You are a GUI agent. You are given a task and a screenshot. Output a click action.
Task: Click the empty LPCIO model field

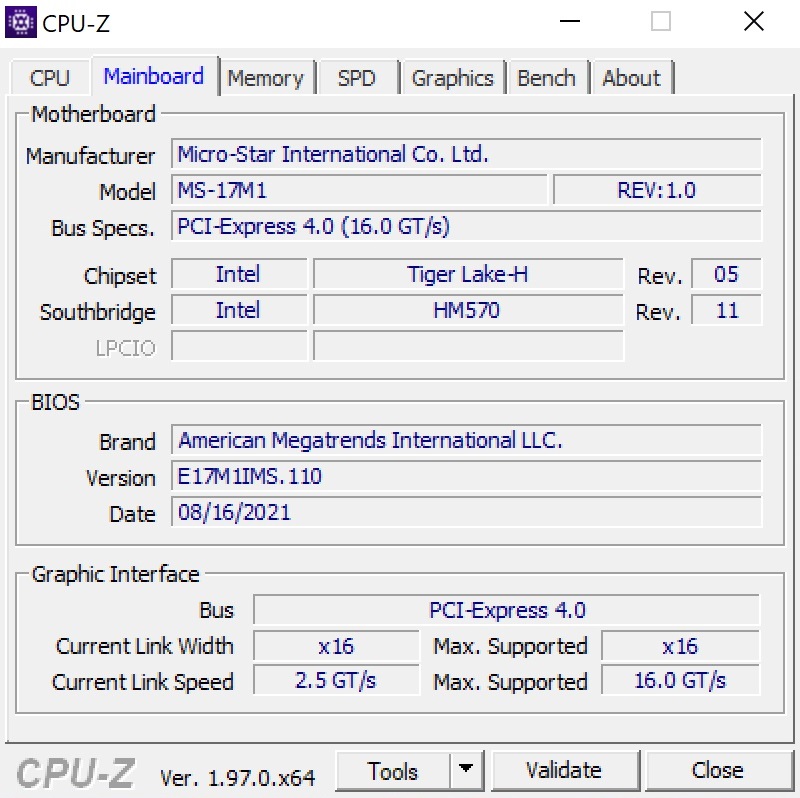click(x=468, y=345)
